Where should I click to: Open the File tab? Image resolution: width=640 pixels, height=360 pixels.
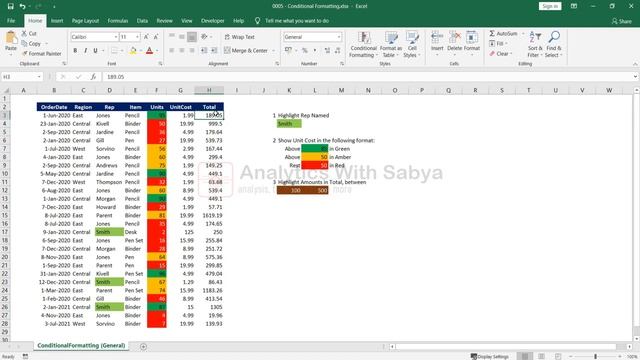11,21
